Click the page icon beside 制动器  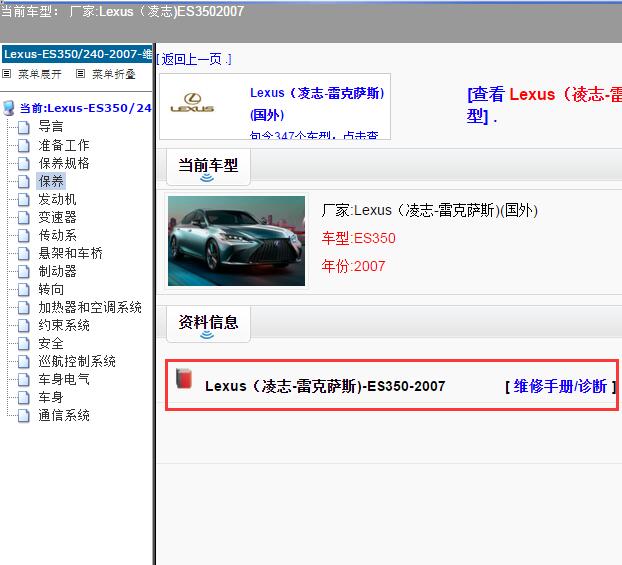click(x=24, y=271)
